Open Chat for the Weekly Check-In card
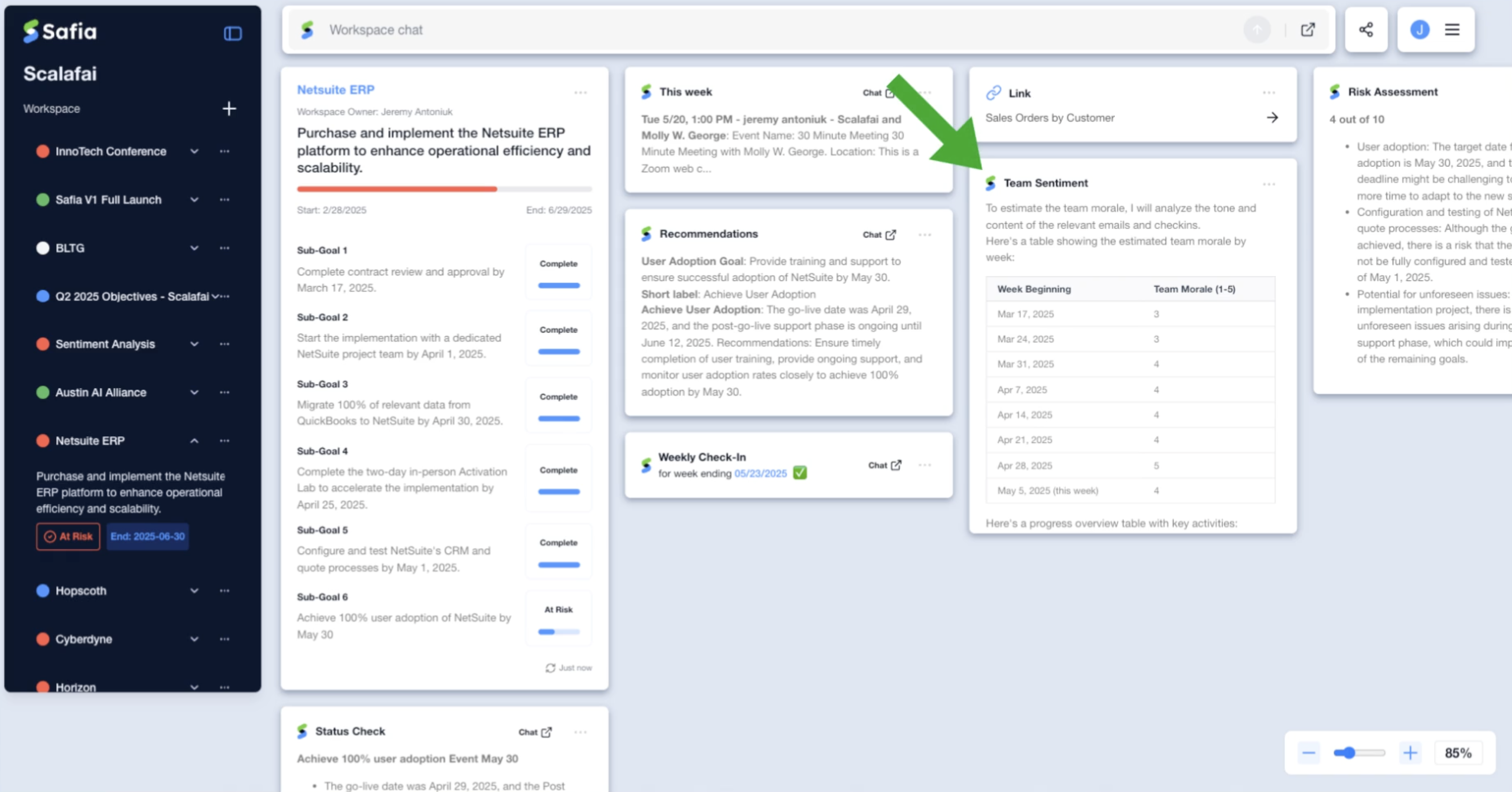The width and height of the screenshot is (1512, 792). click(885, 465)
